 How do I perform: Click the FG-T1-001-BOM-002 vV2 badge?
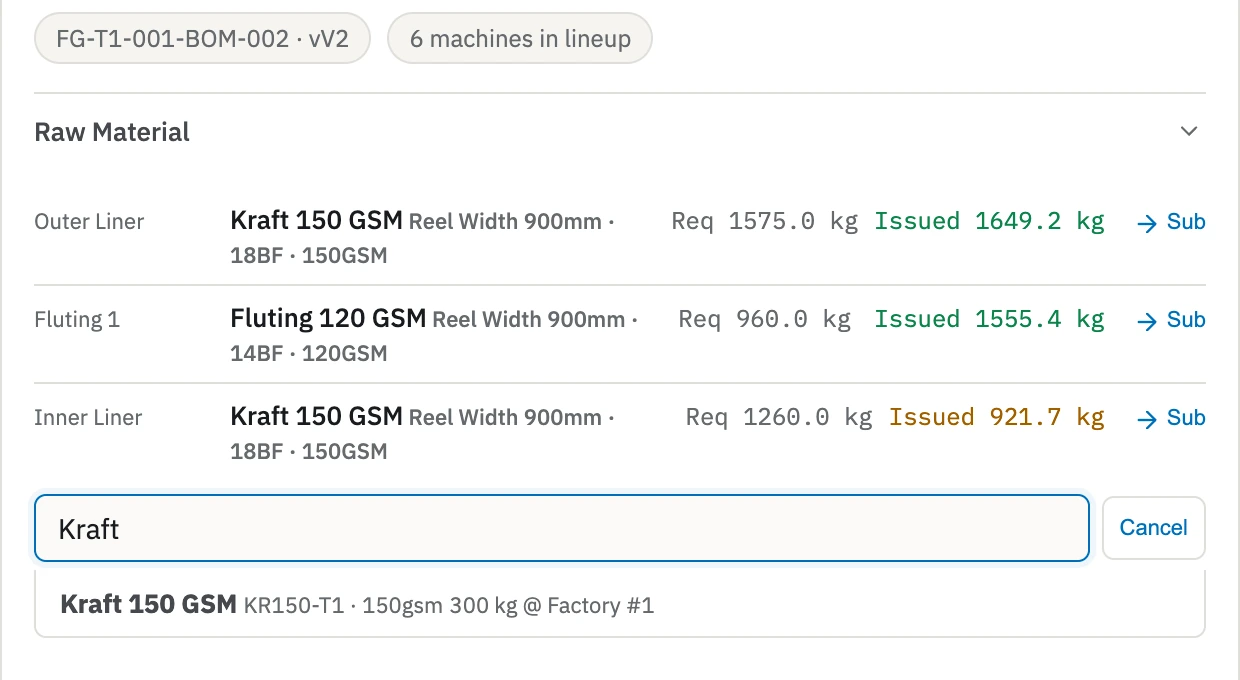[x=202, y=39]
